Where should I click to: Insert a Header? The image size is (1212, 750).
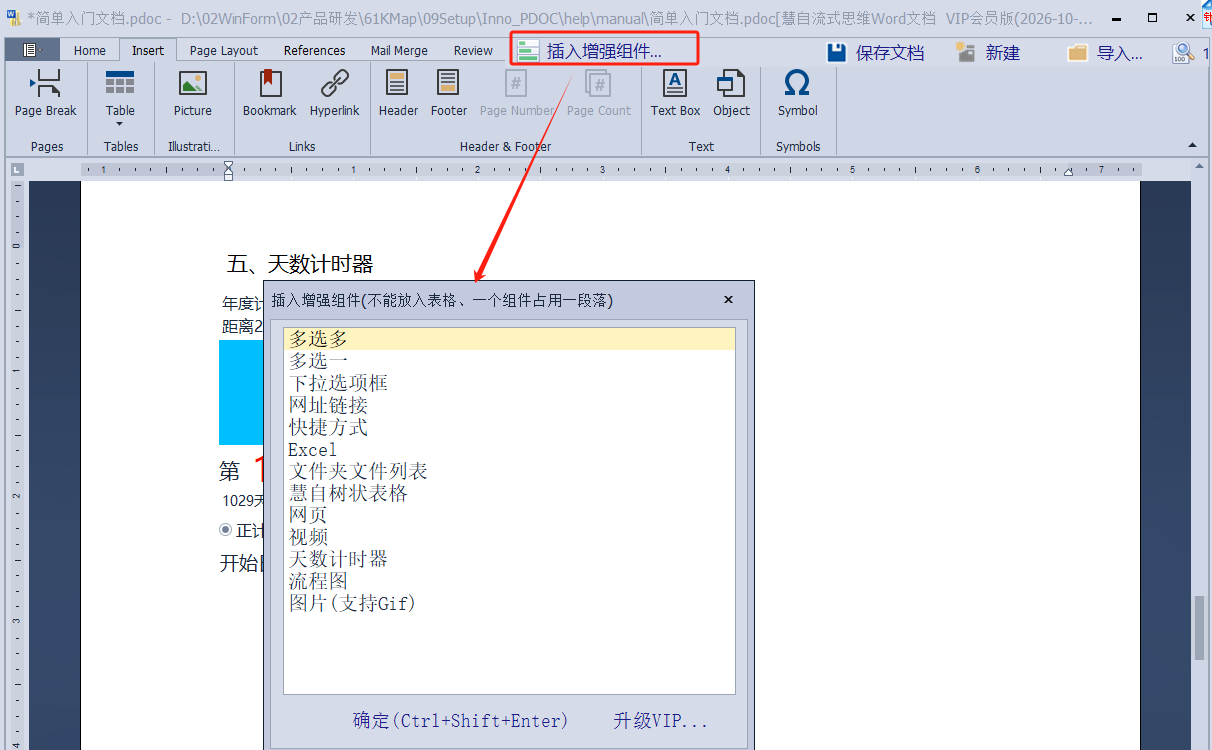tap(398, 85)
